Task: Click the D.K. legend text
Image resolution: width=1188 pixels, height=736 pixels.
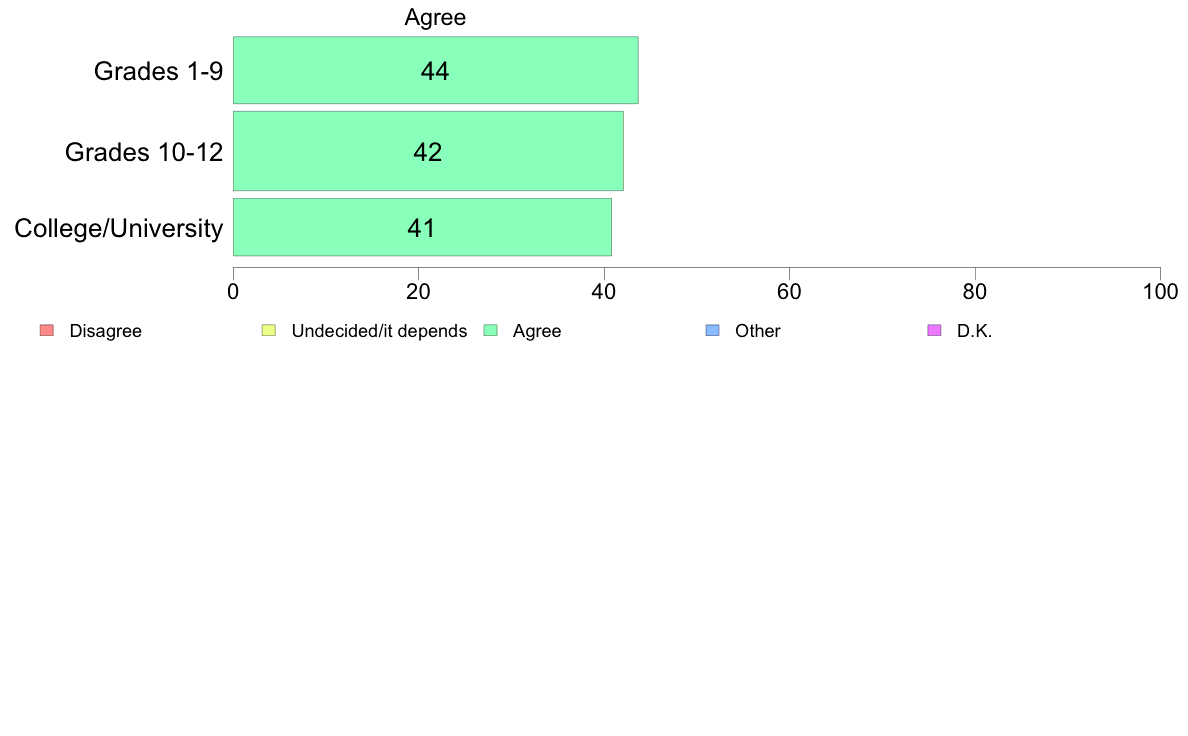Action: point(974,331)
